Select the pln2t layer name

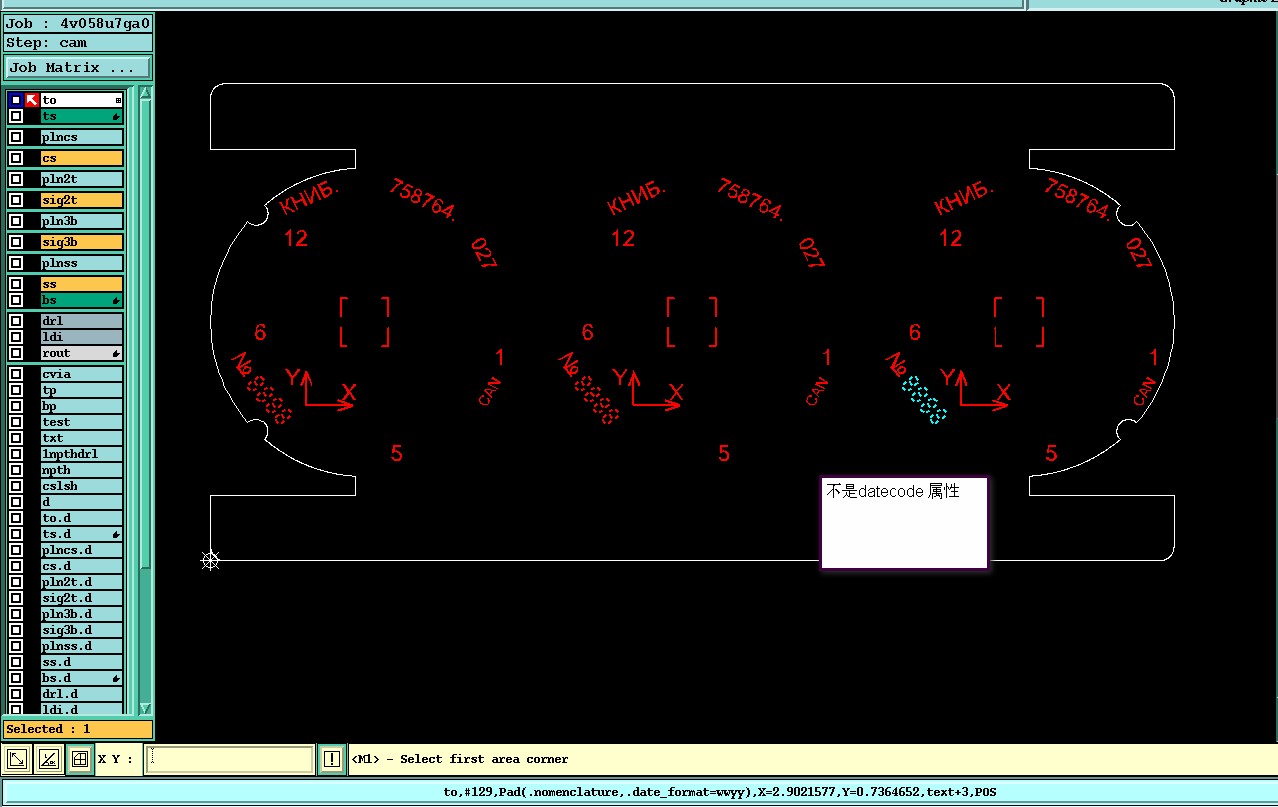click(x=82, y=179)
